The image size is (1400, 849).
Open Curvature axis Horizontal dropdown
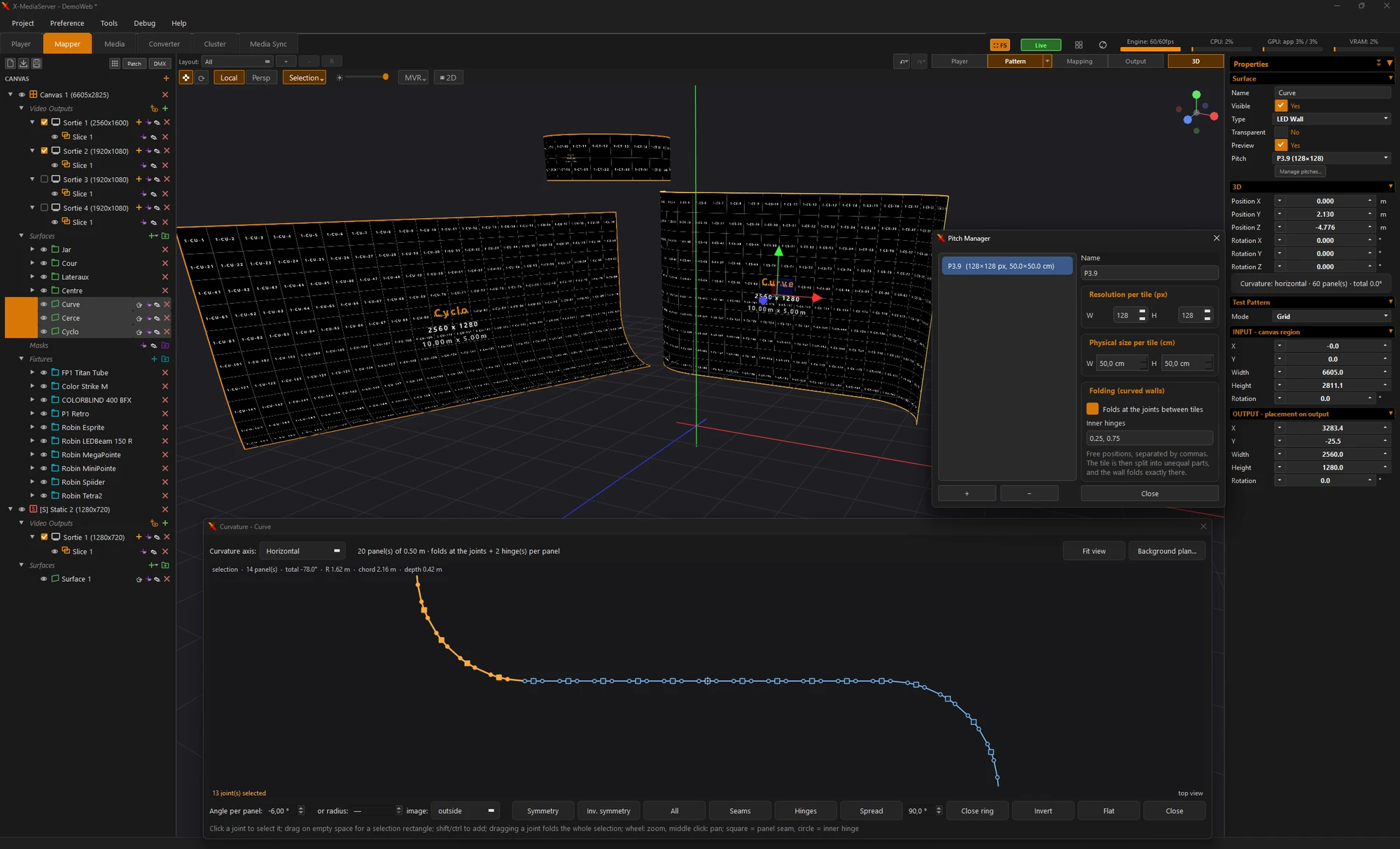click(x=302, y=551)
